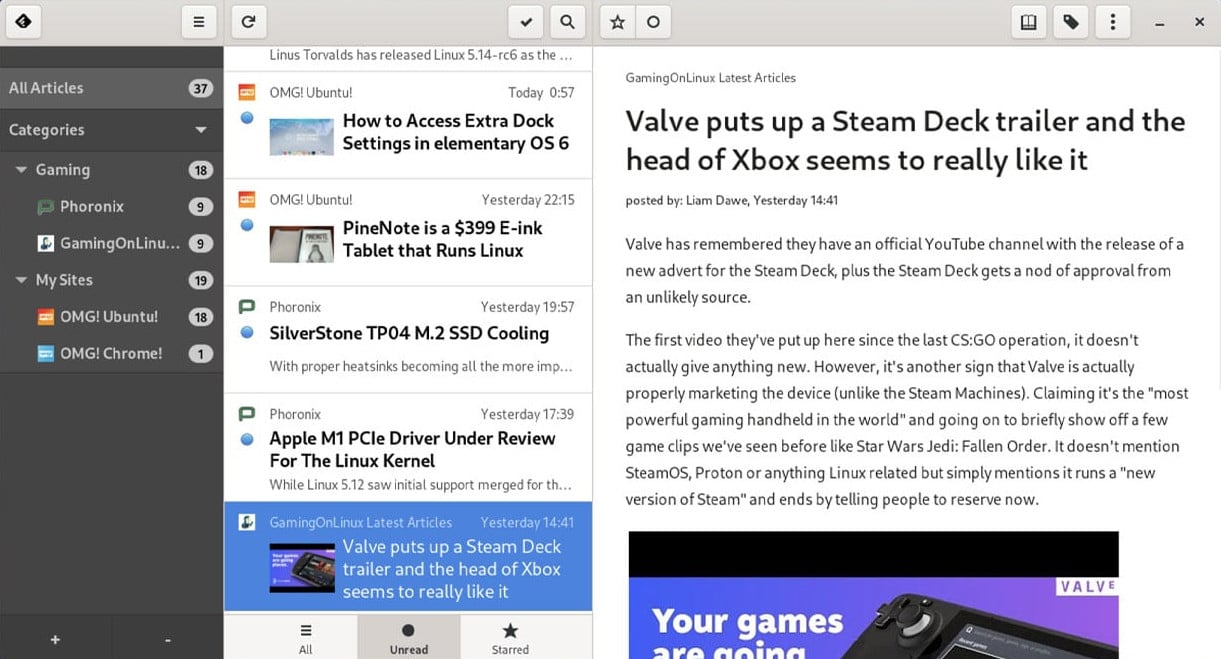Open article search magnifier button

click(567, 21)
